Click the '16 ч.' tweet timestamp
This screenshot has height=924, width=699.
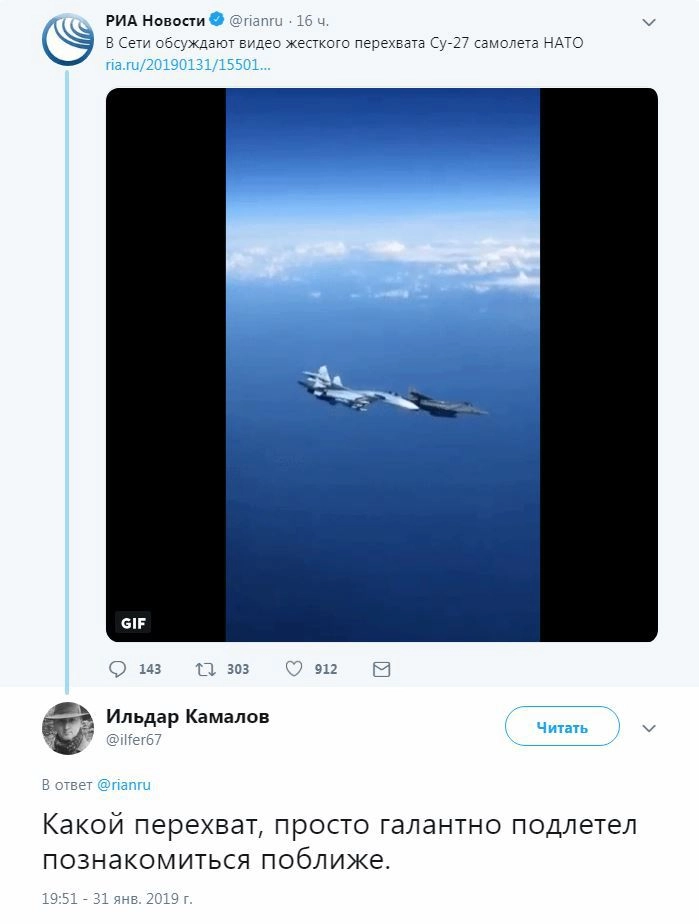tap(312, 20)
